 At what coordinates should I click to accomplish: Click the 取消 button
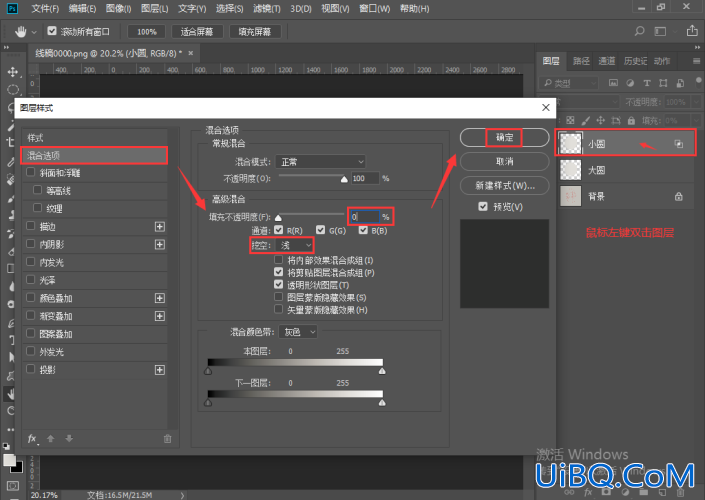(504, 161)
